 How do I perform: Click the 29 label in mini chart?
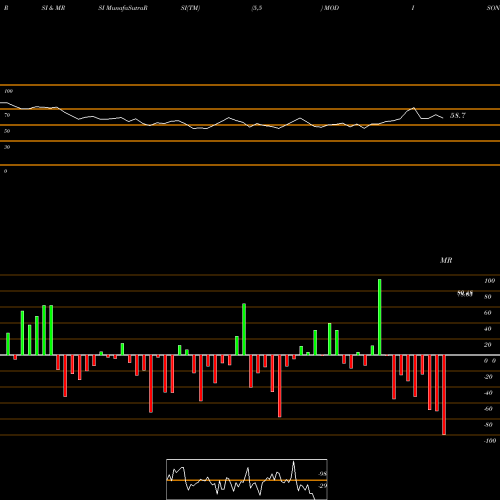[x=322, y=486]
